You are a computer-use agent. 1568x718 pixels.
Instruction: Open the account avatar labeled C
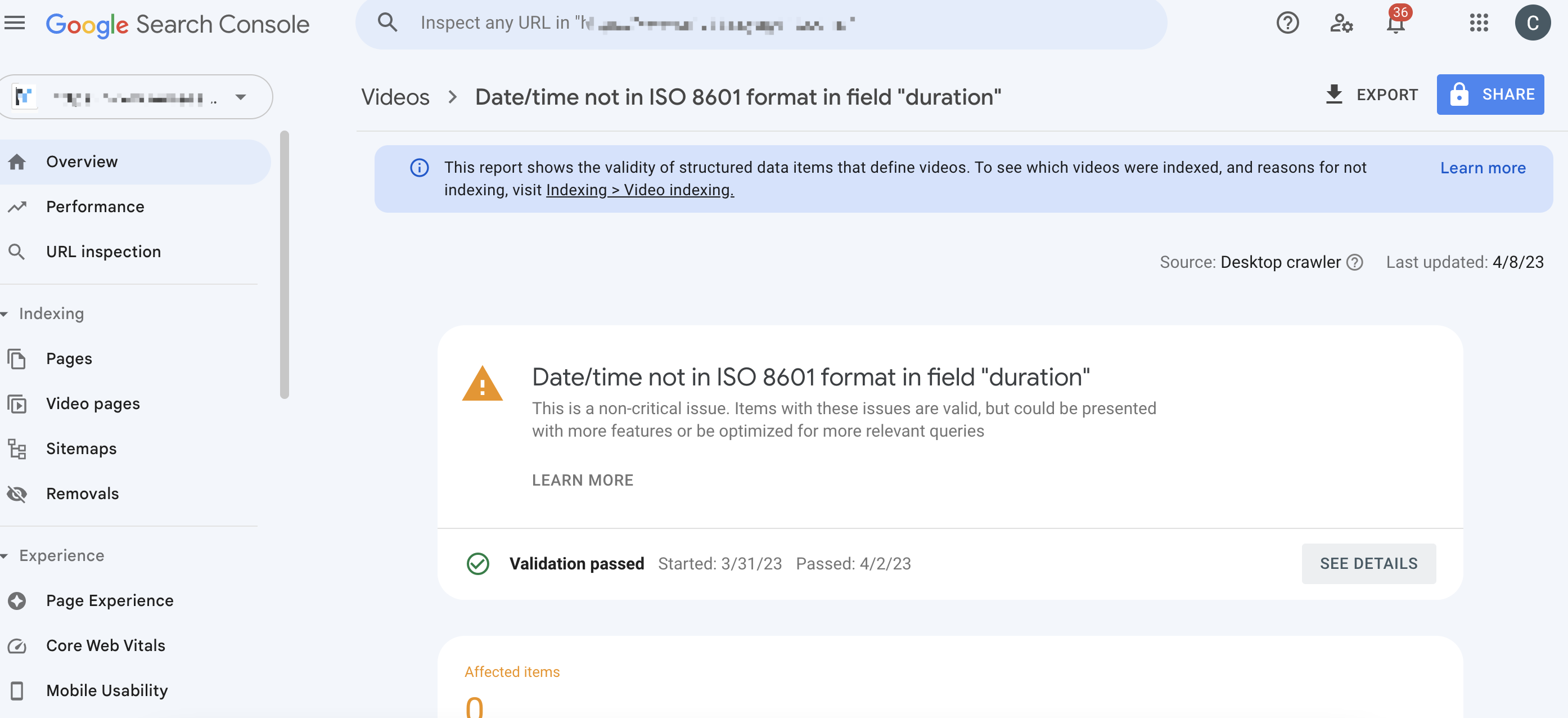click(1532, 23)
